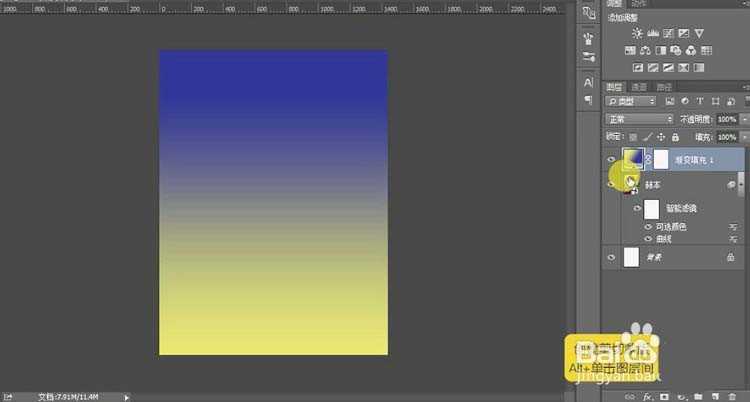Click the Brightness/Contrast adjustment icon
The image size is (750, 402).
click(638, 33)
